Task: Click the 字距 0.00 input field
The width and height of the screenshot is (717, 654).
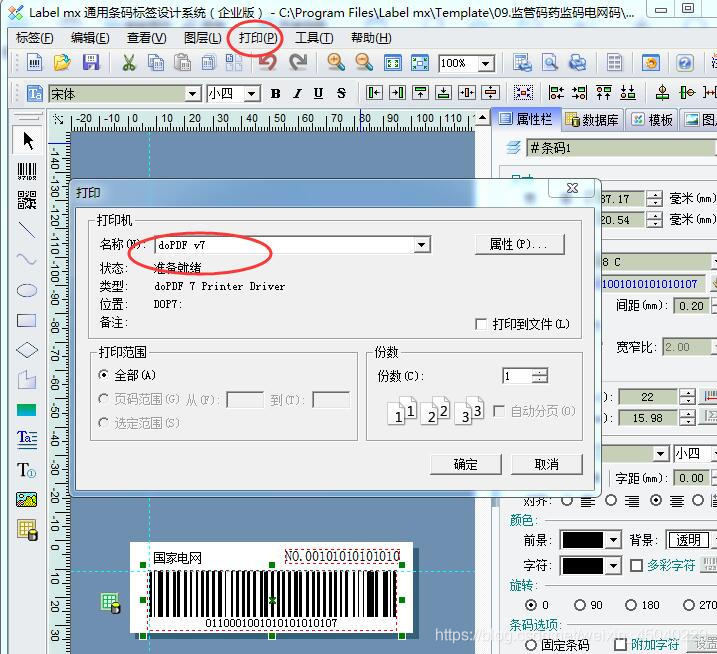Action: (x=691, y=478)
